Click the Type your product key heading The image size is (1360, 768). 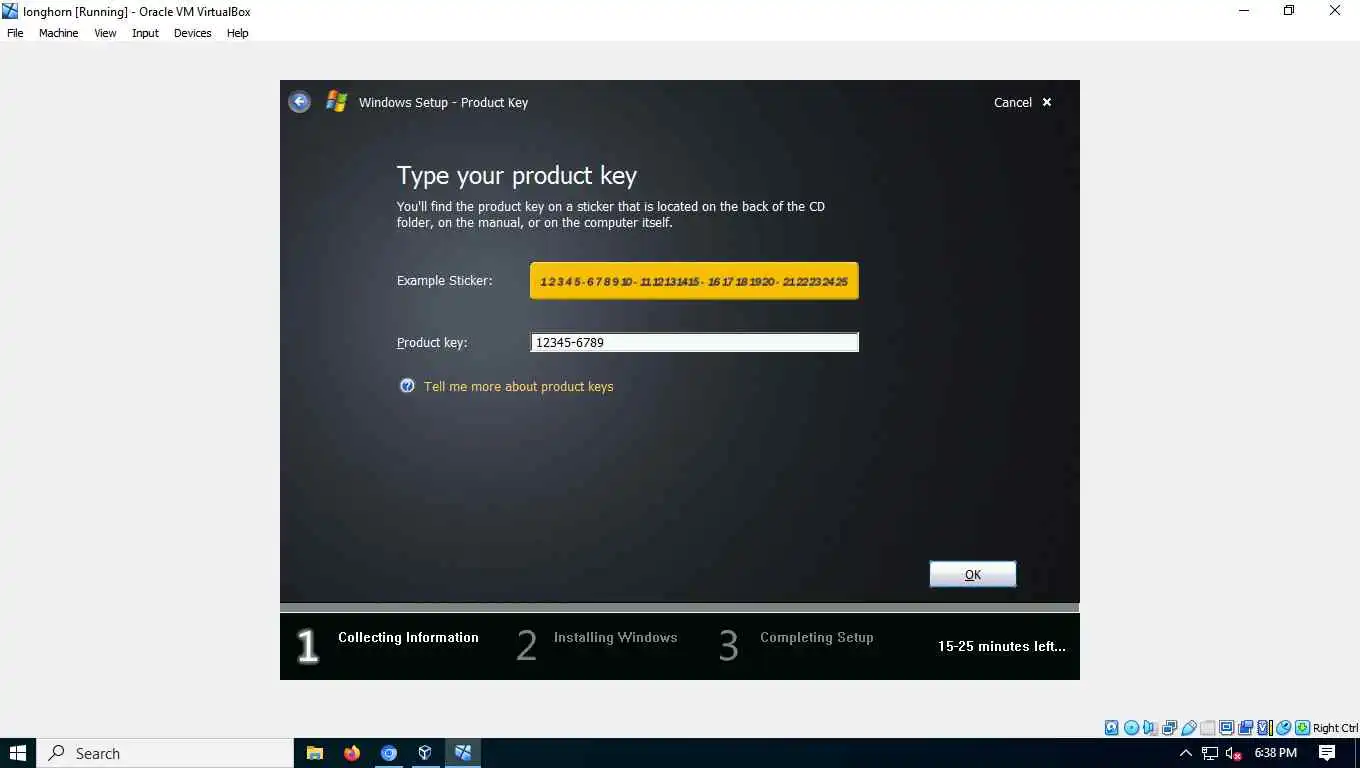point(516,176)
